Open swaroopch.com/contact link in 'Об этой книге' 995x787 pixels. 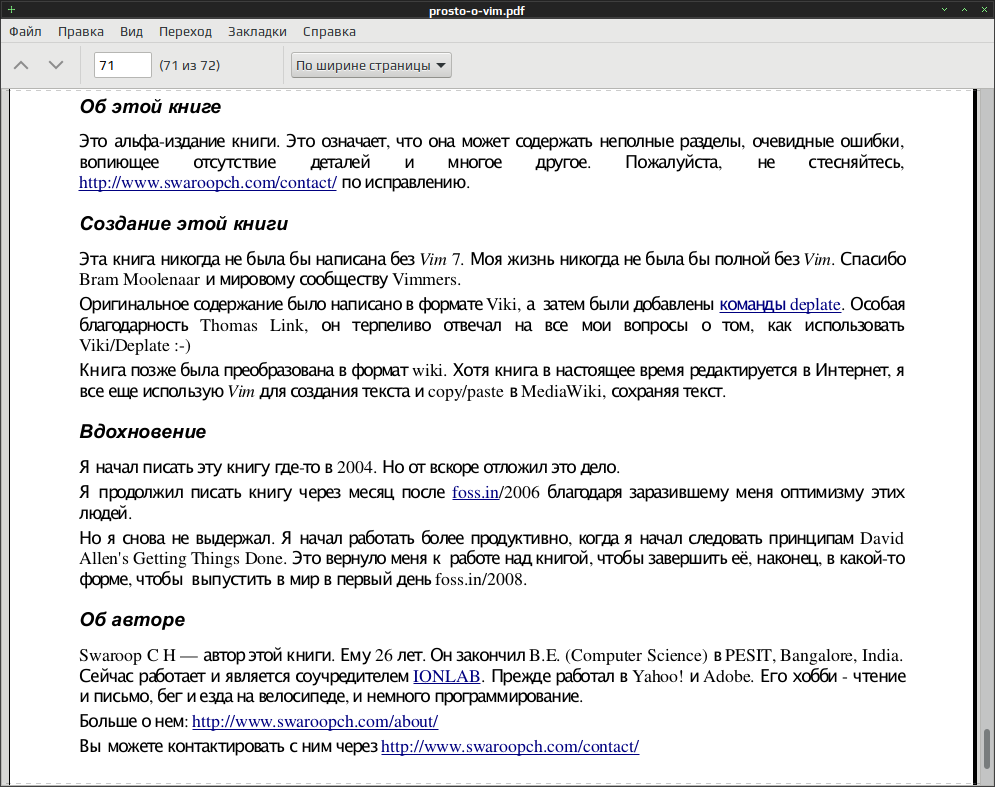[208, 183]
